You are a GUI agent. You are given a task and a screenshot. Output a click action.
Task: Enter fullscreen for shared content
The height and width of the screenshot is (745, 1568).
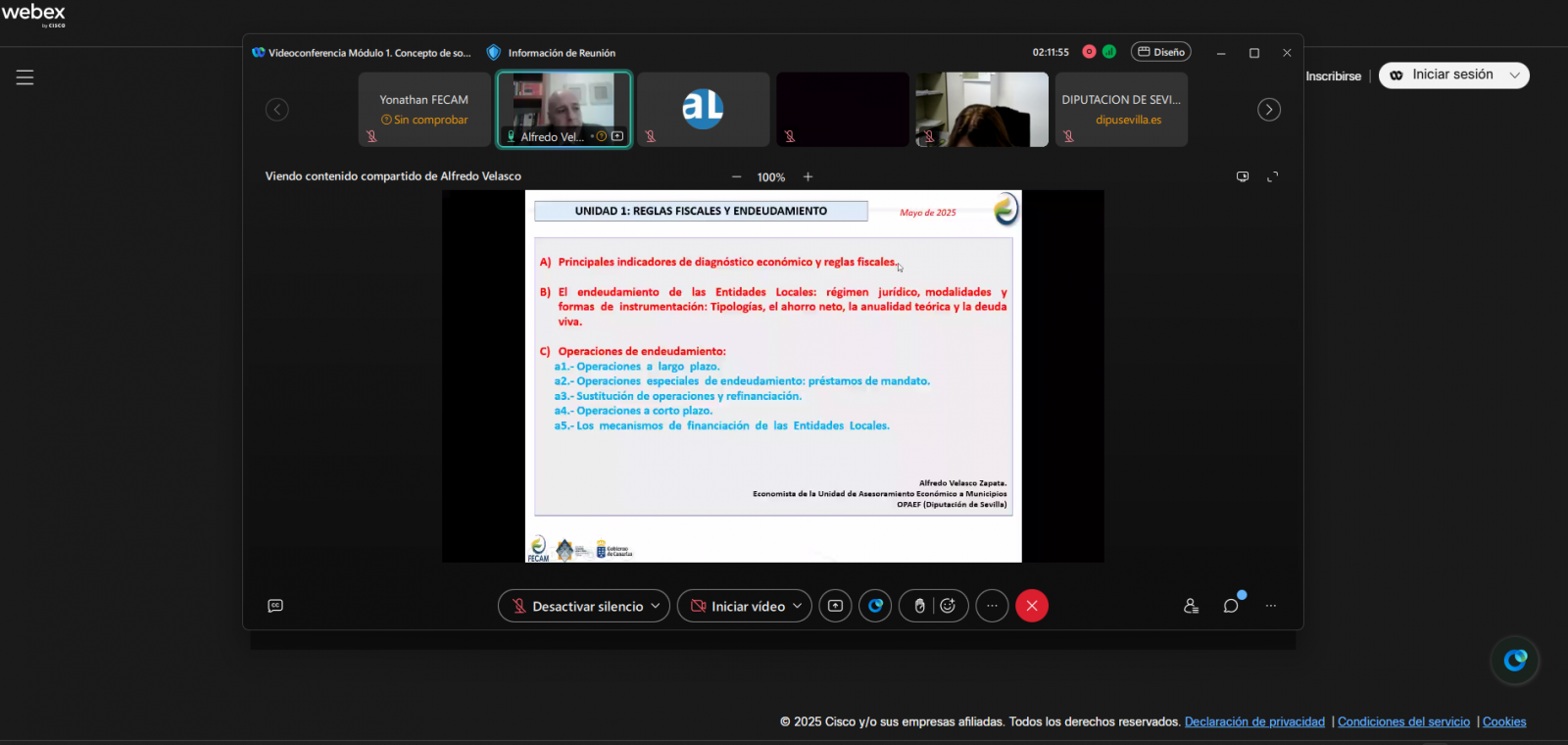(1272, 177)
